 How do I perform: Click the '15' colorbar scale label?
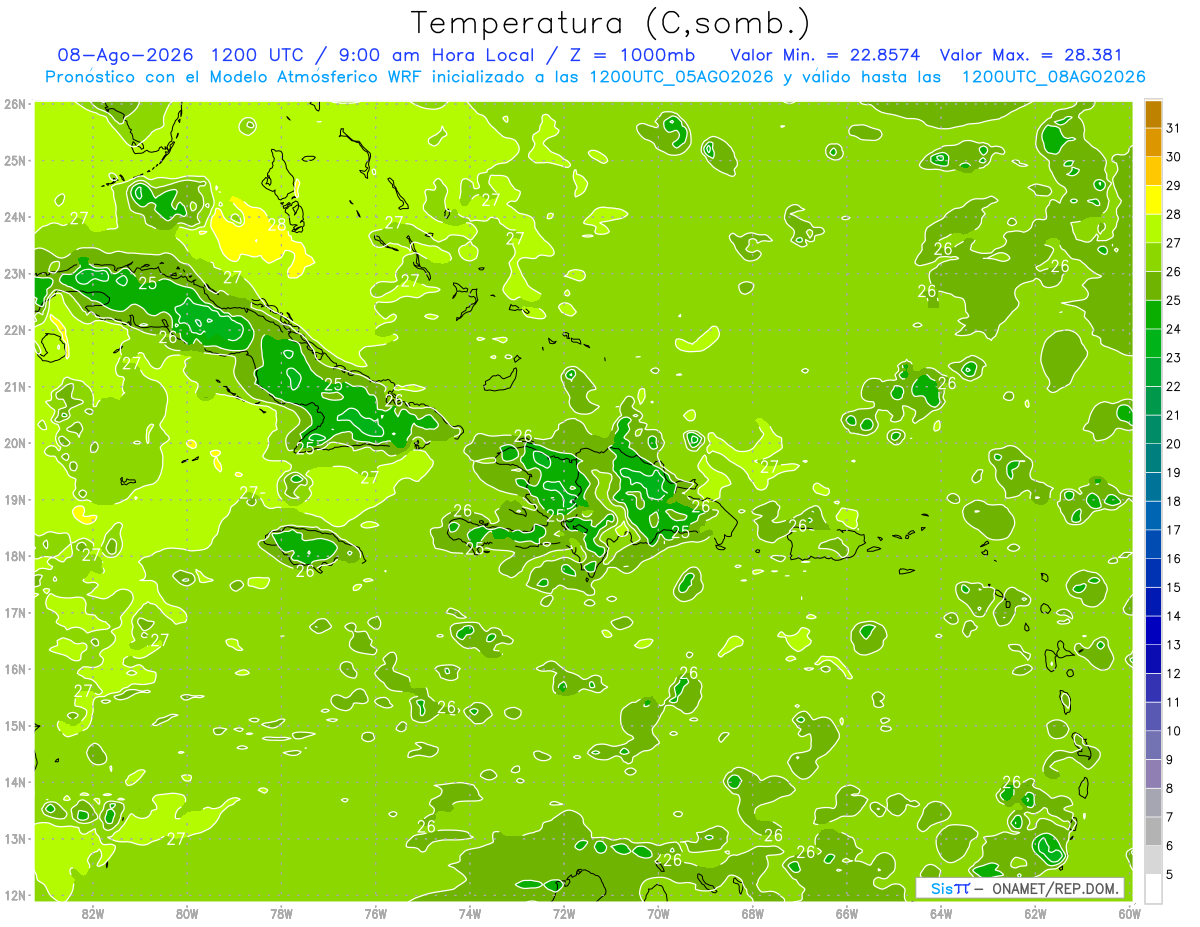pos(1174,587)
